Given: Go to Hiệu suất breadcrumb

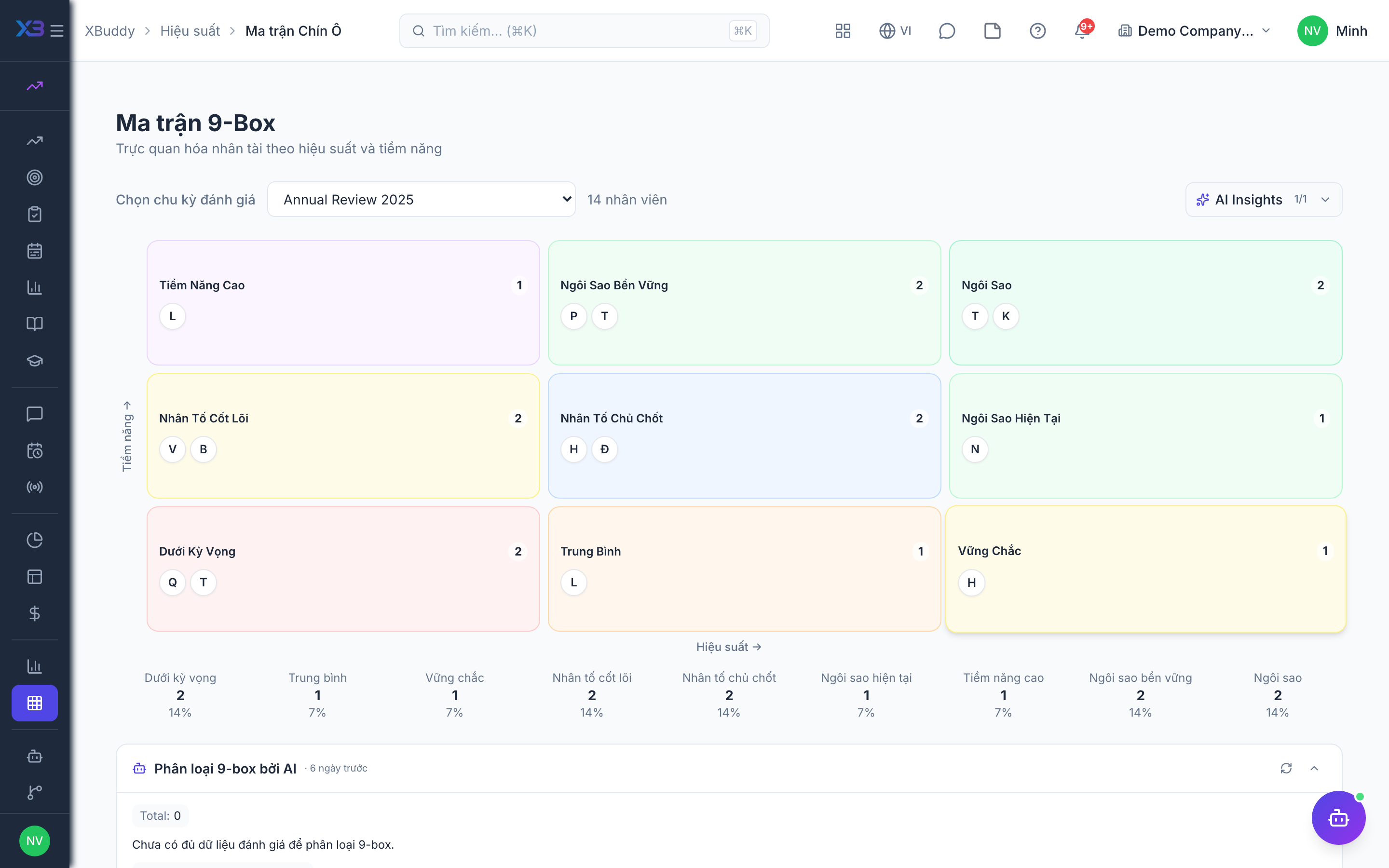Looking at the screenshot, I should [x=190, y=30].
